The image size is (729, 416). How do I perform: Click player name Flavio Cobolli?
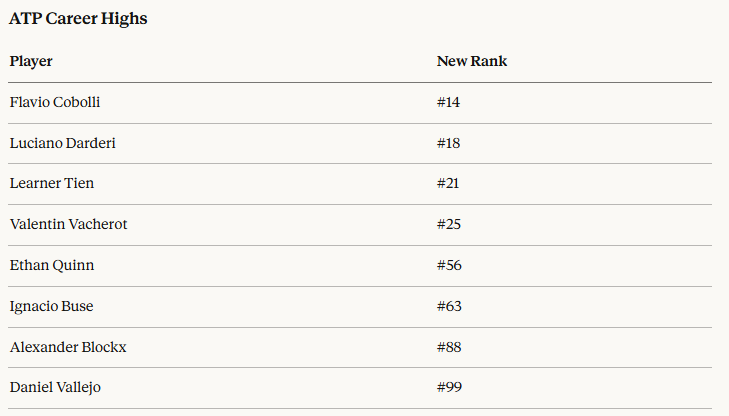pyautogui.click(x=55, y=102)
